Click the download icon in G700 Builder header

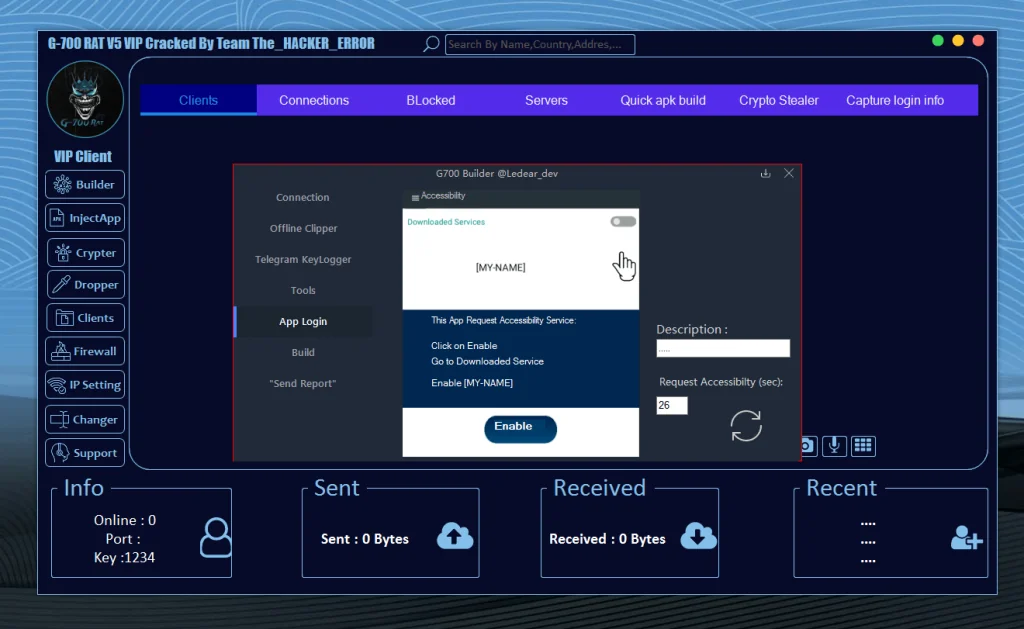pyautogui.click(x=765, y=173)
